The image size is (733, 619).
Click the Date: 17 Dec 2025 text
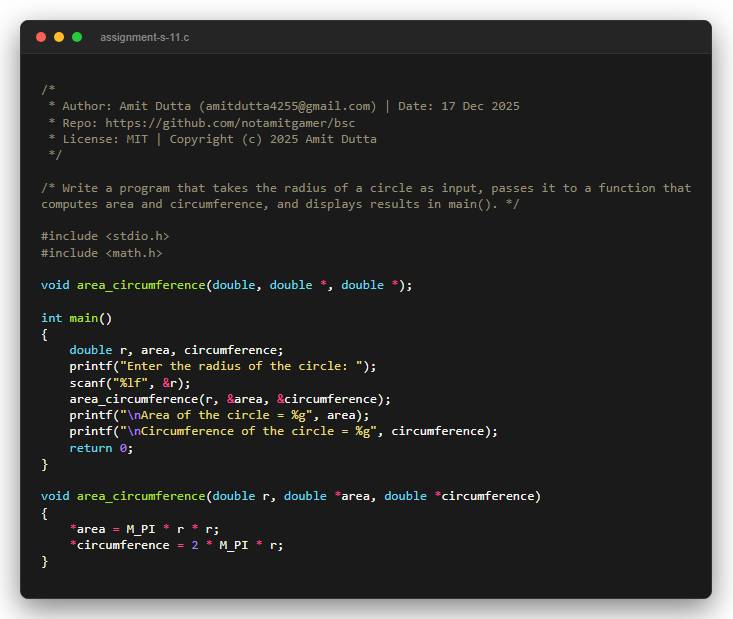(459, 106)
